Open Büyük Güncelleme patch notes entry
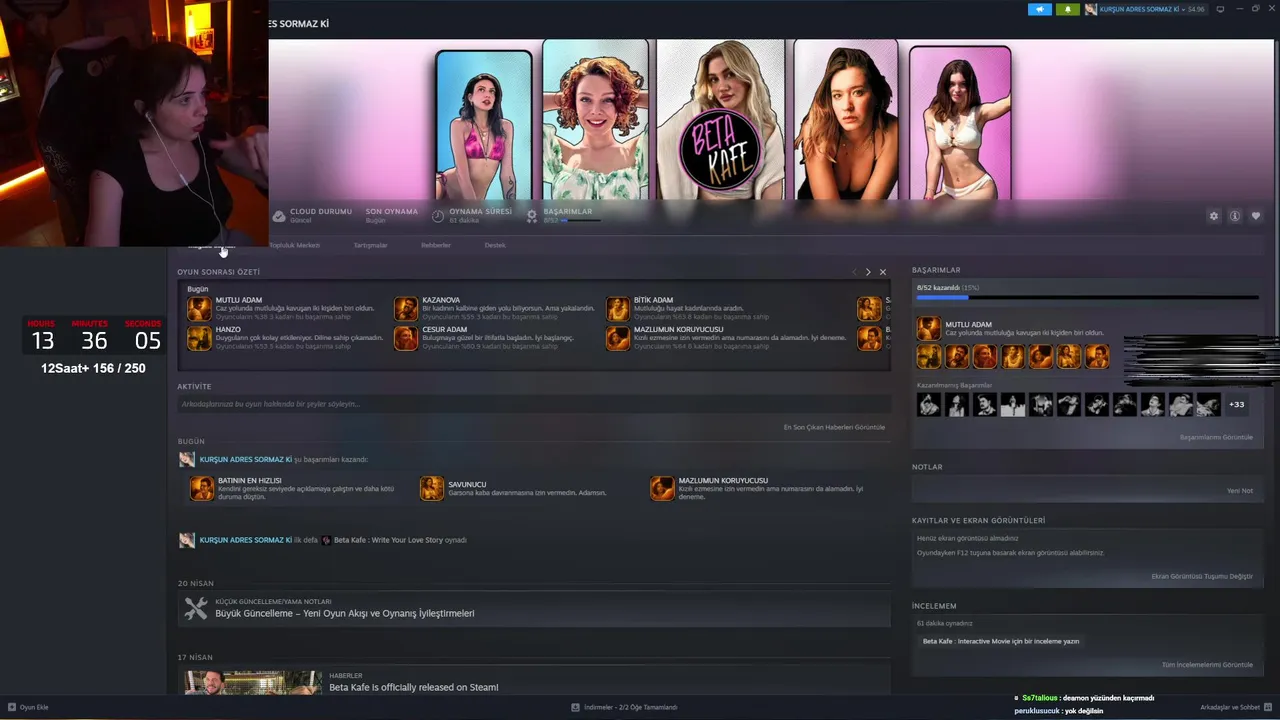This screenshot has height=720, width=1280. coord(534,607)
